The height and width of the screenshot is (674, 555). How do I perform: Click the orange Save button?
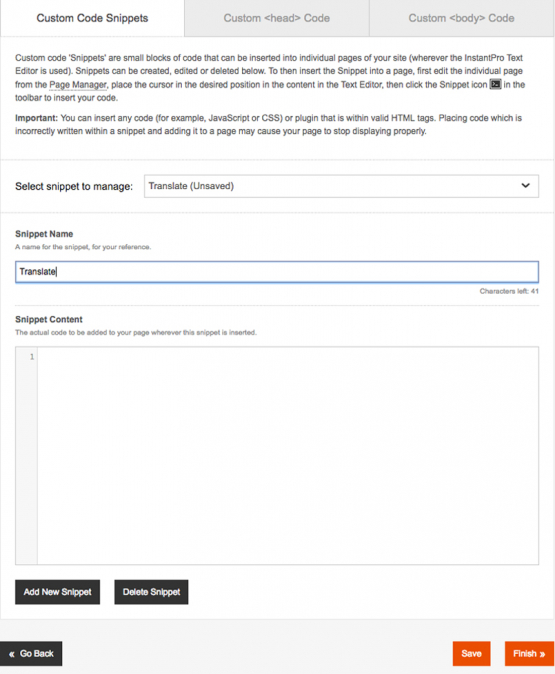471,653
